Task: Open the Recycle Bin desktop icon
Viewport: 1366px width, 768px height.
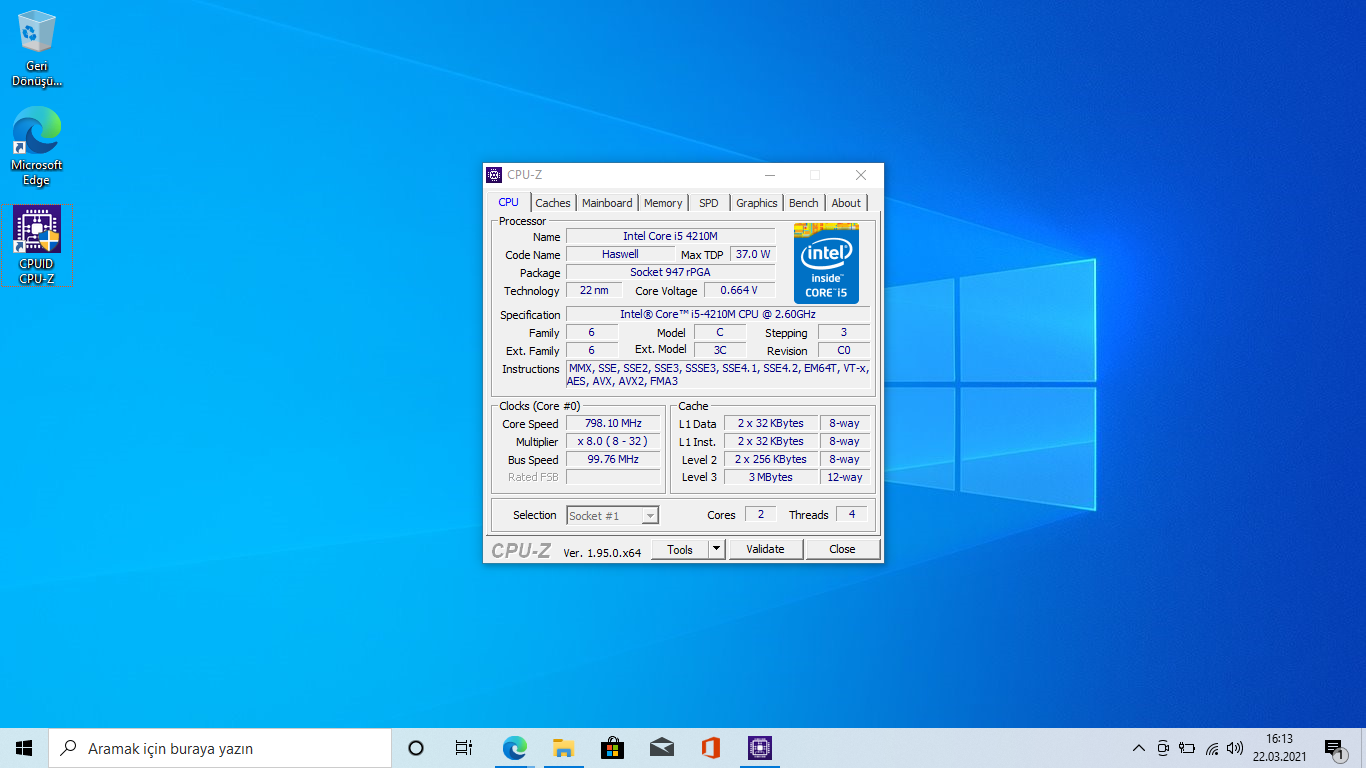Action: tap(37, 49)
